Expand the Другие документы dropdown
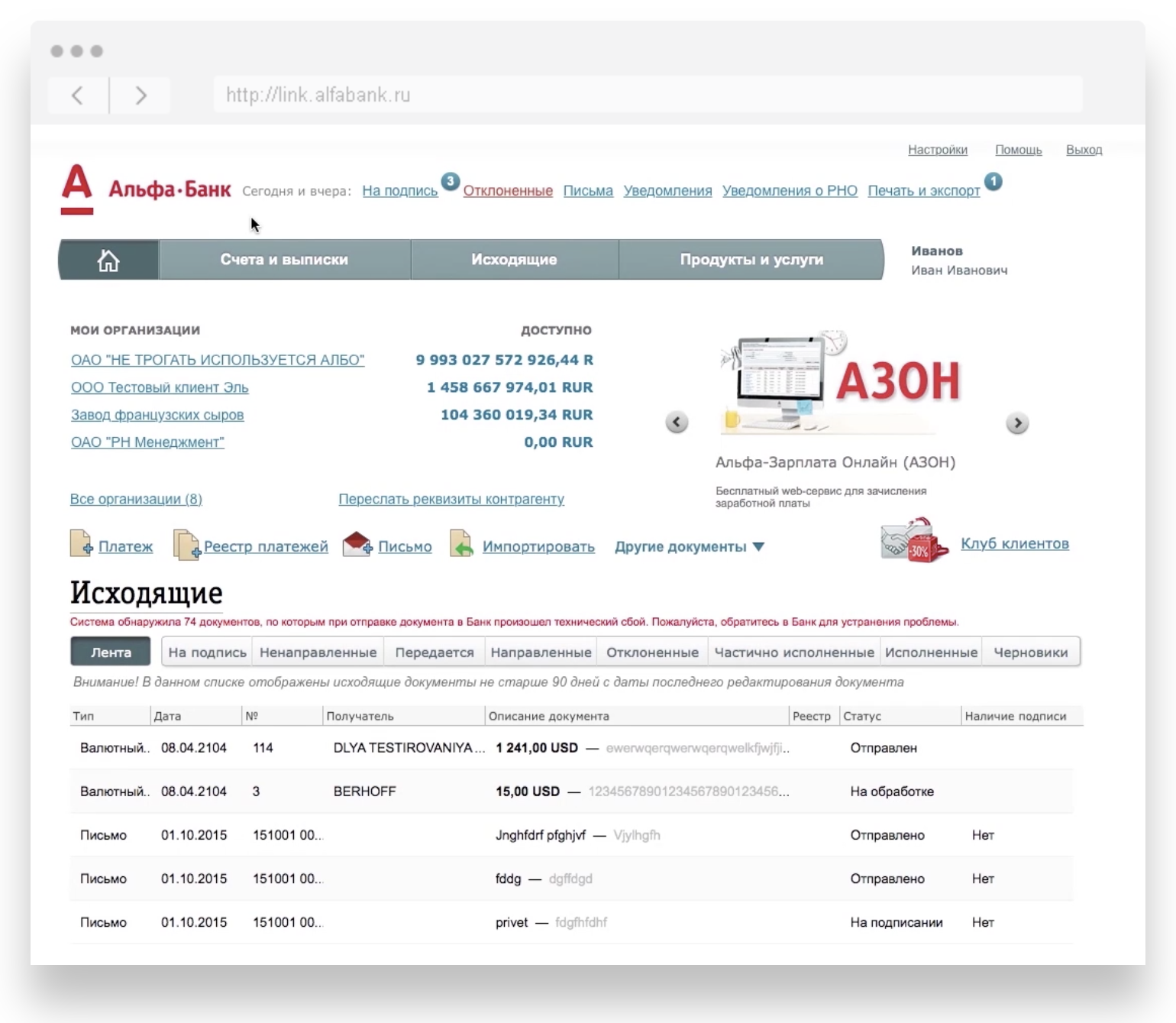The image size is (1176, 1023). (690, 547)
